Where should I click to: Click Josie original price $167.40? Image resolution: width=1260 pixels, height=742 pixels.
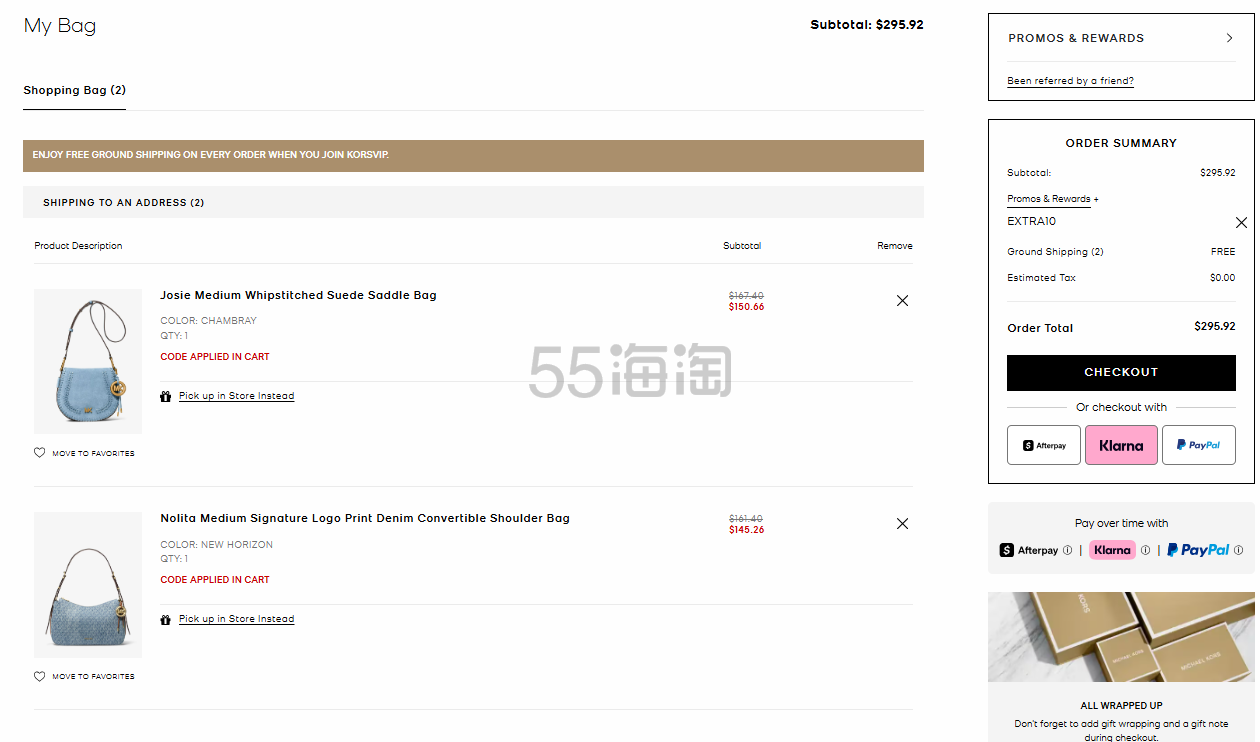(746, 296)
